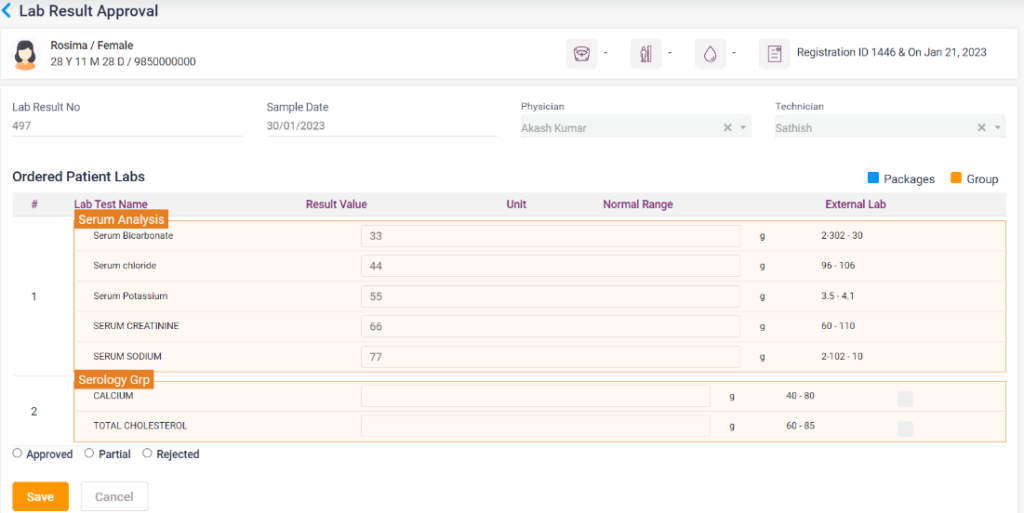Clear the Technician selection with X
The image size is (1024, 513).
[x=982, y=128]
